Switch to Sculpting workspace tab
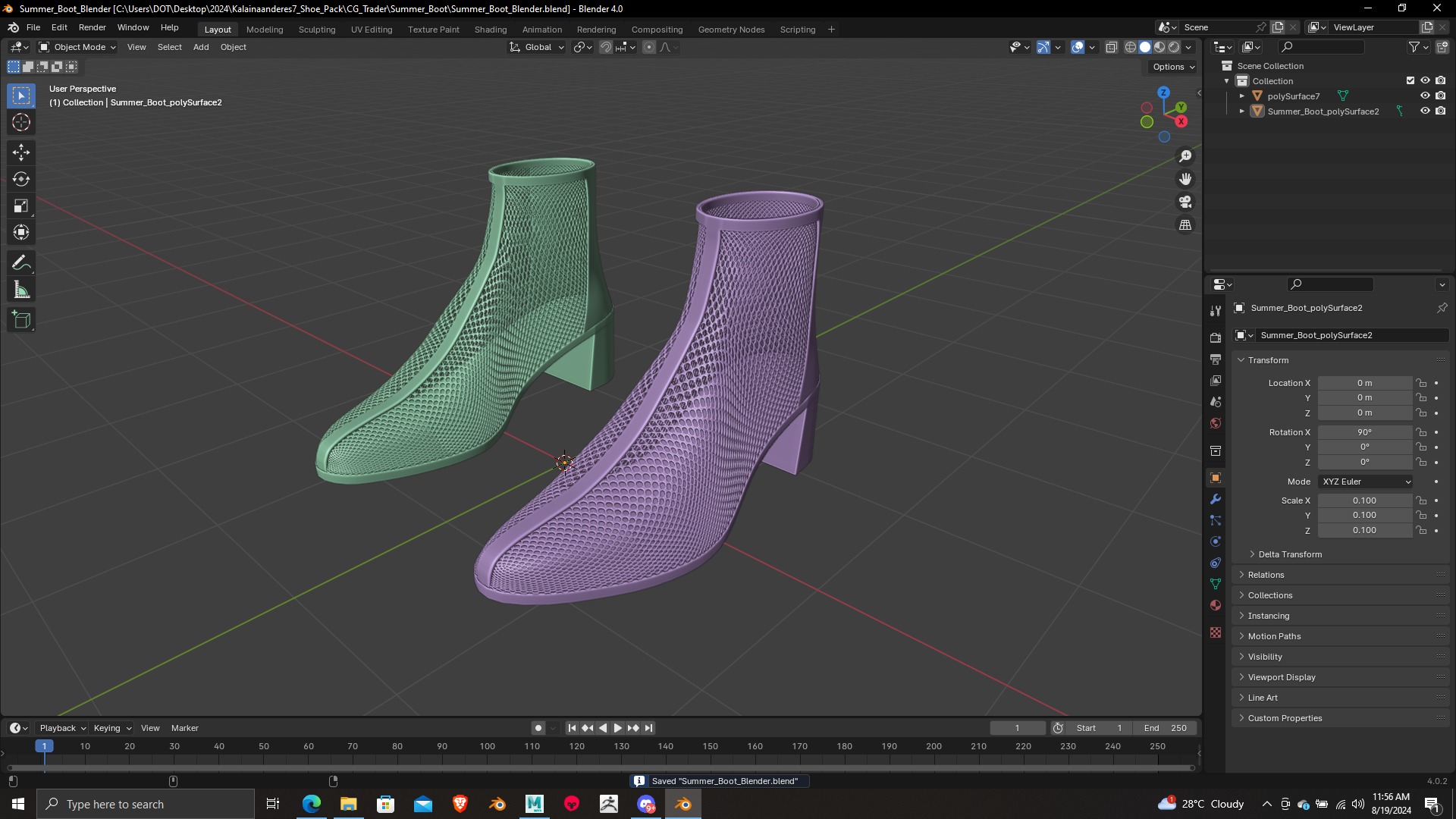The image size is (1456, 819). pyautogui.click(x=317, y=30)
